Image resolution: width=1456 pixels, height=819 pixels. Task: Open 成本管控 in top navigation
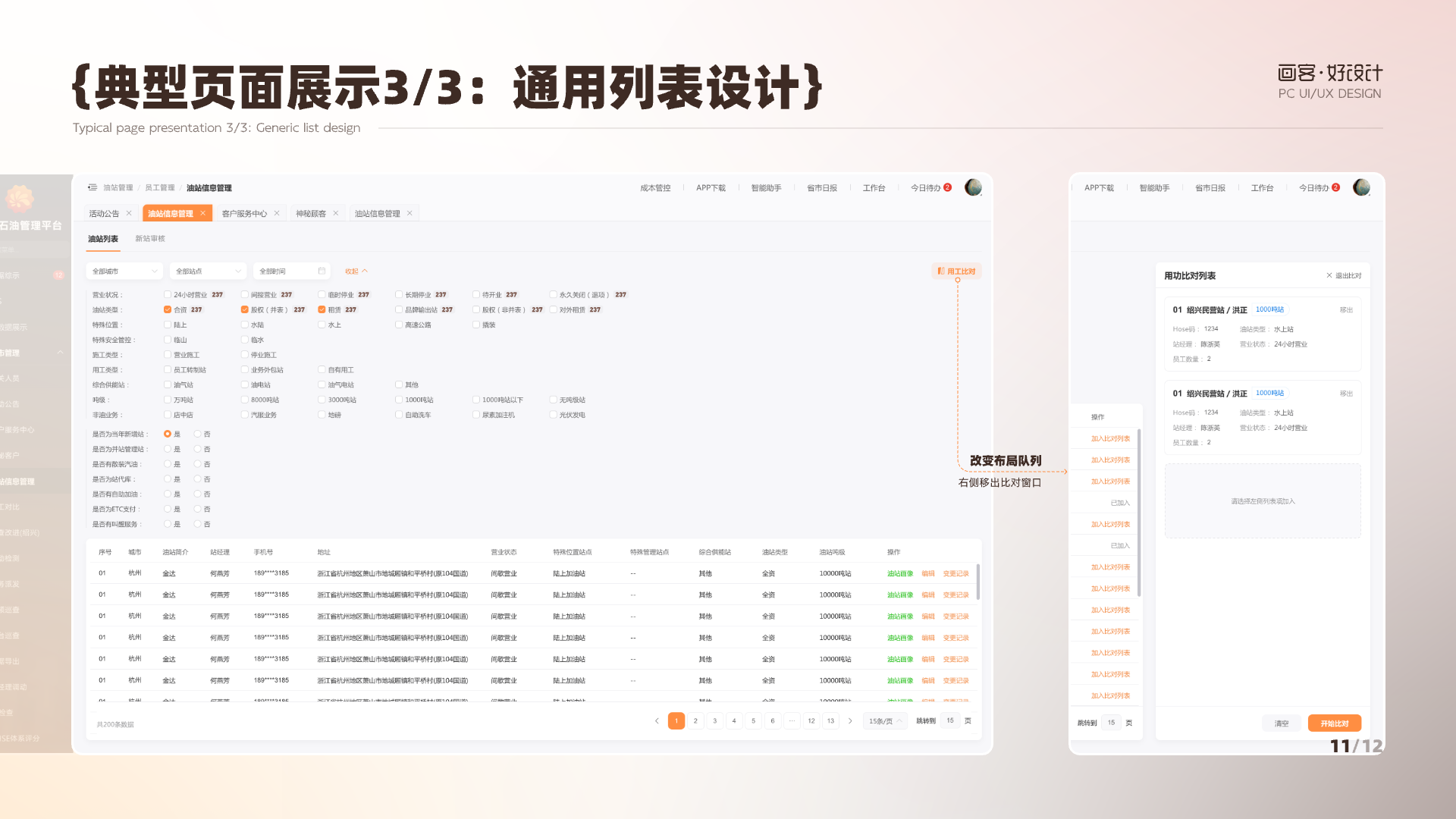(x=655, y=188)
